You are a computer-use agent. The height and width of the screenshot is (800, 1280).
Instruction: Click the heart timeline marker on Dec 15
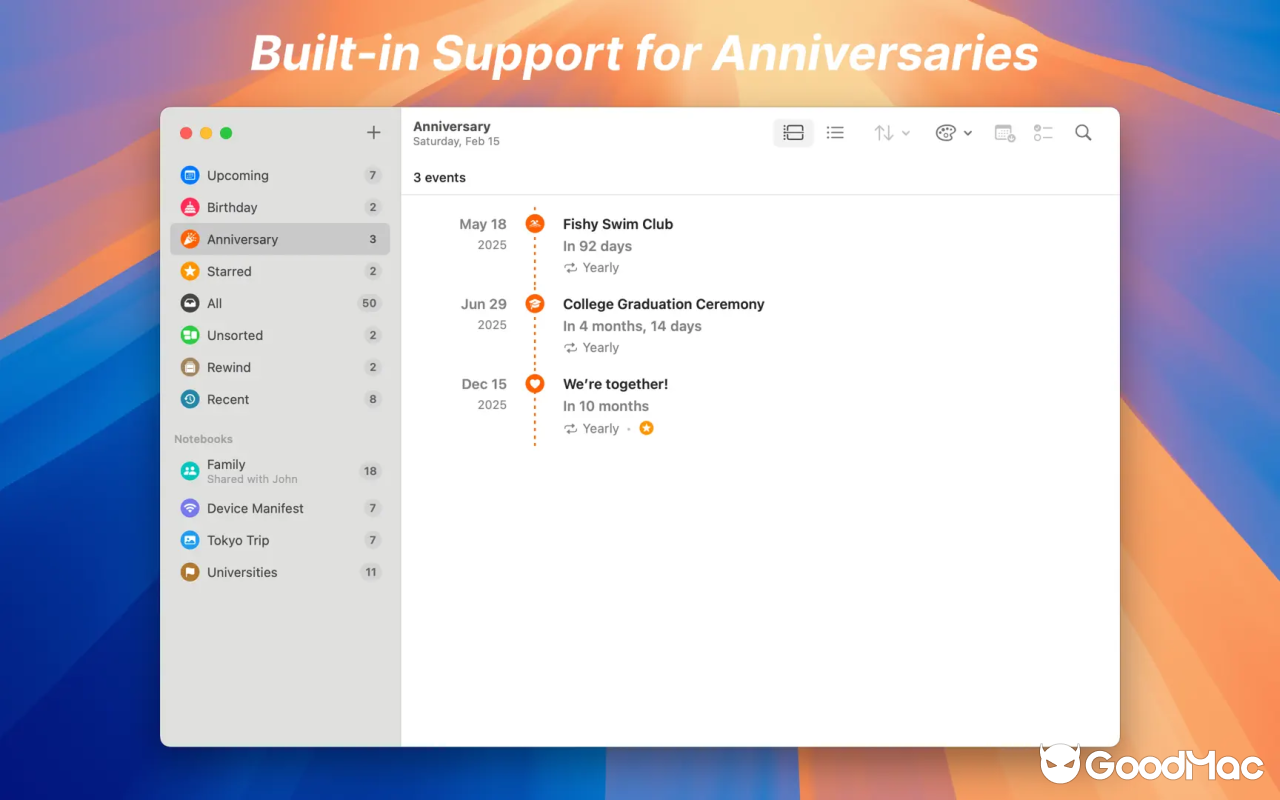point(534,384)
